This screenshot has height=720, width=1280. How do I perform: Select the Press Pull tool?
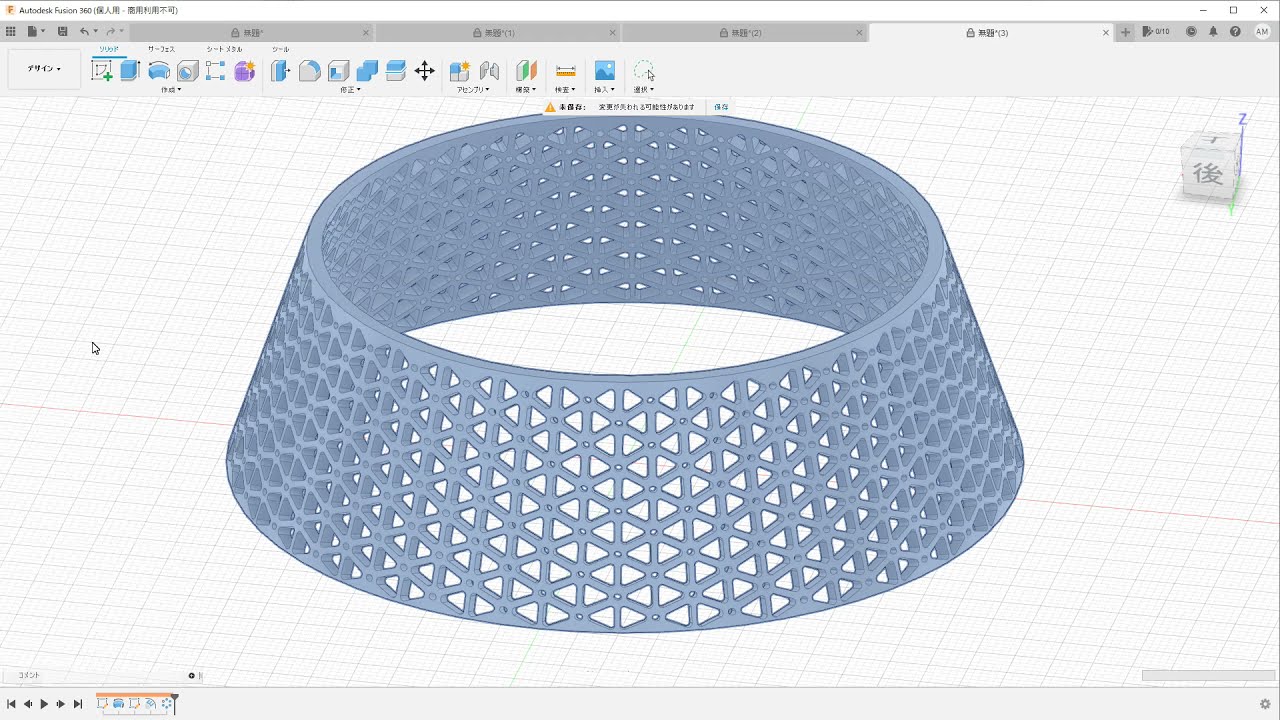pos(281,71)
